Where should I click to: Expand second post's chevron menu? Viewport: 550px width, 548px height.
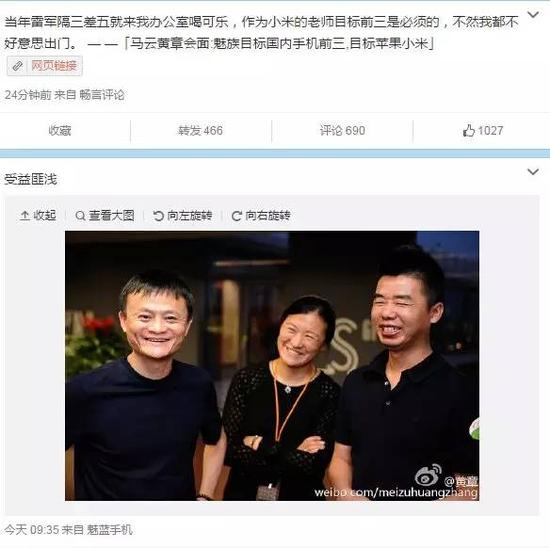click(533, 172)
